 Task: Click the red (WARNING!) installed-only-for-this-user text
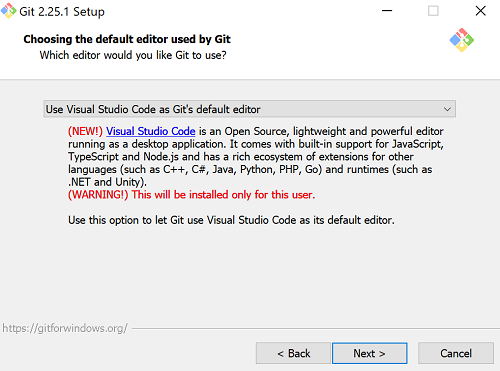coord(192,195)
